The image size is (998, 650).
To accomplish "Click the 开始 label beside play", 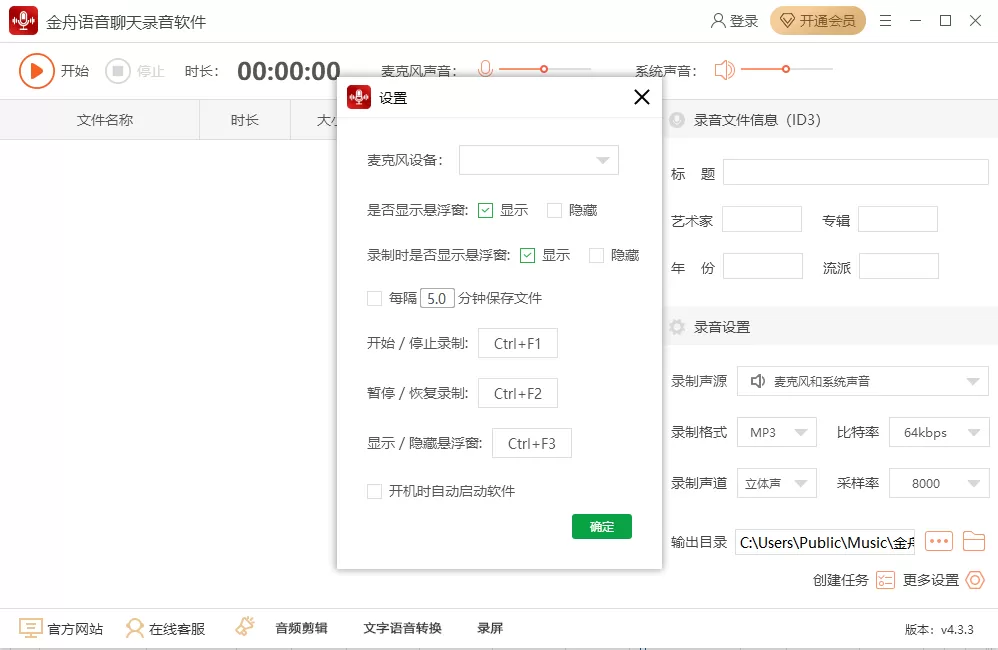I will (74, 71).
